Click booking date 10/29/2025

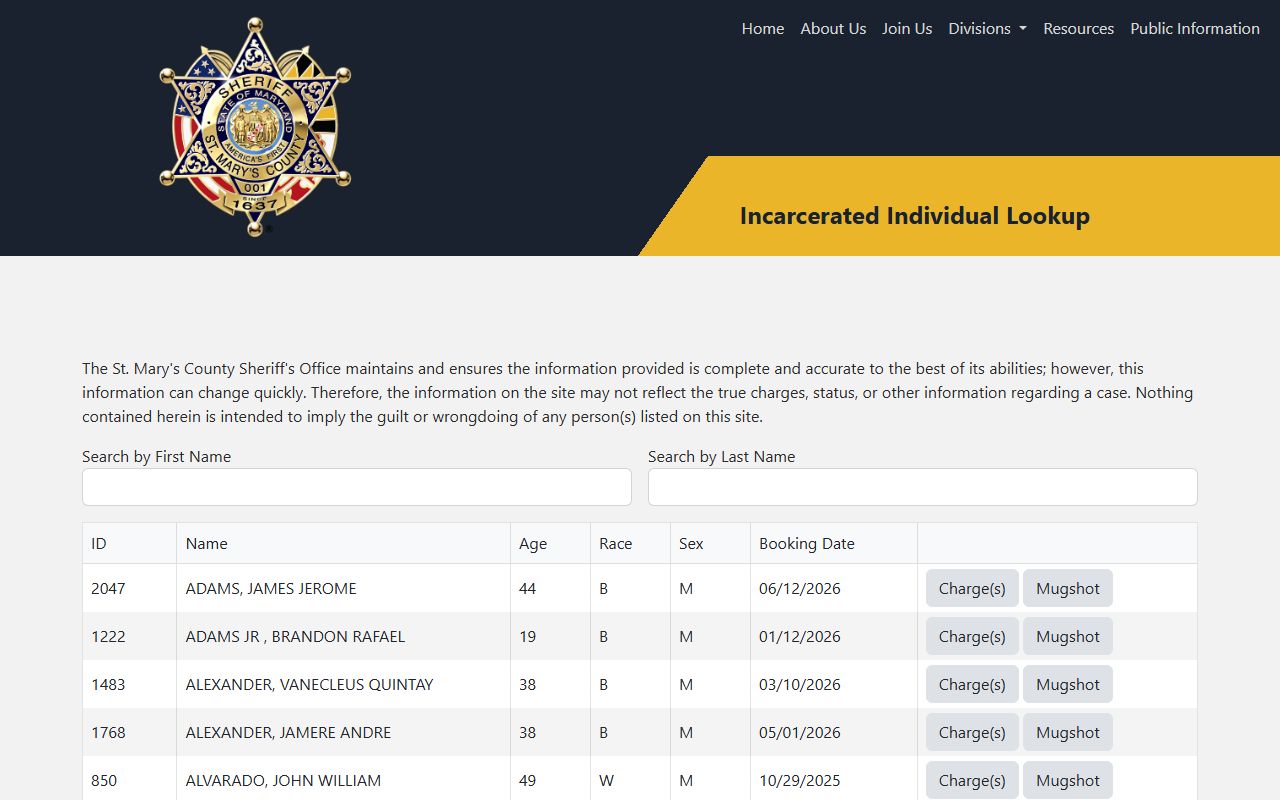click(x=800, y=780)
